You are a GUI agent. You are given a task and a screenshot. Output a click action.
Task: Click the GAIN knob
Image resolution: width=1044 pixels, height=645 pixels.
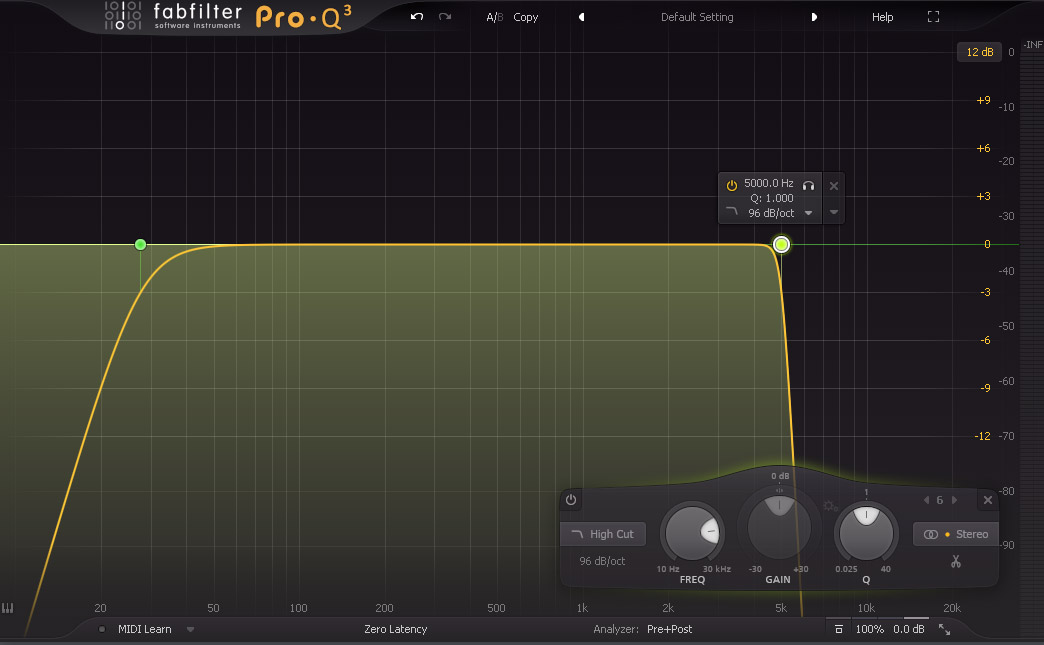pyautogui.click(x=779, y=527)
